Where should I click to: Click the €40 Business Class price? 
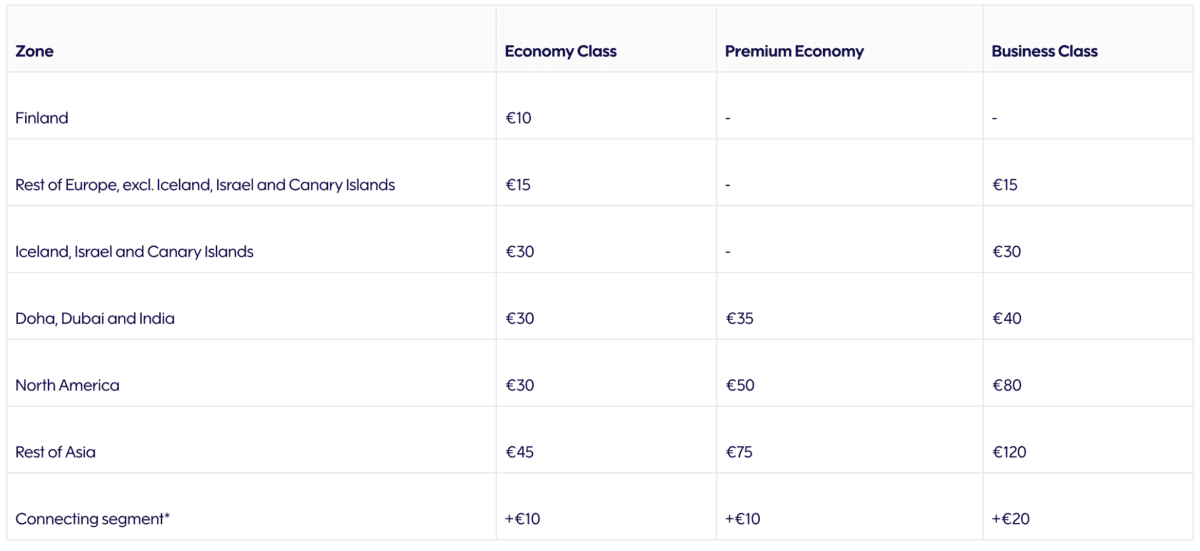point(1007,319)
